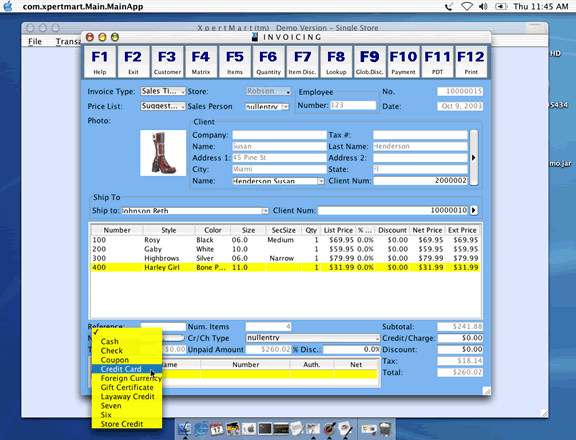The width and height of the screenshot is (576, 440).
Task: Open the F3 Customer function
Action: [x=167, y=62]
